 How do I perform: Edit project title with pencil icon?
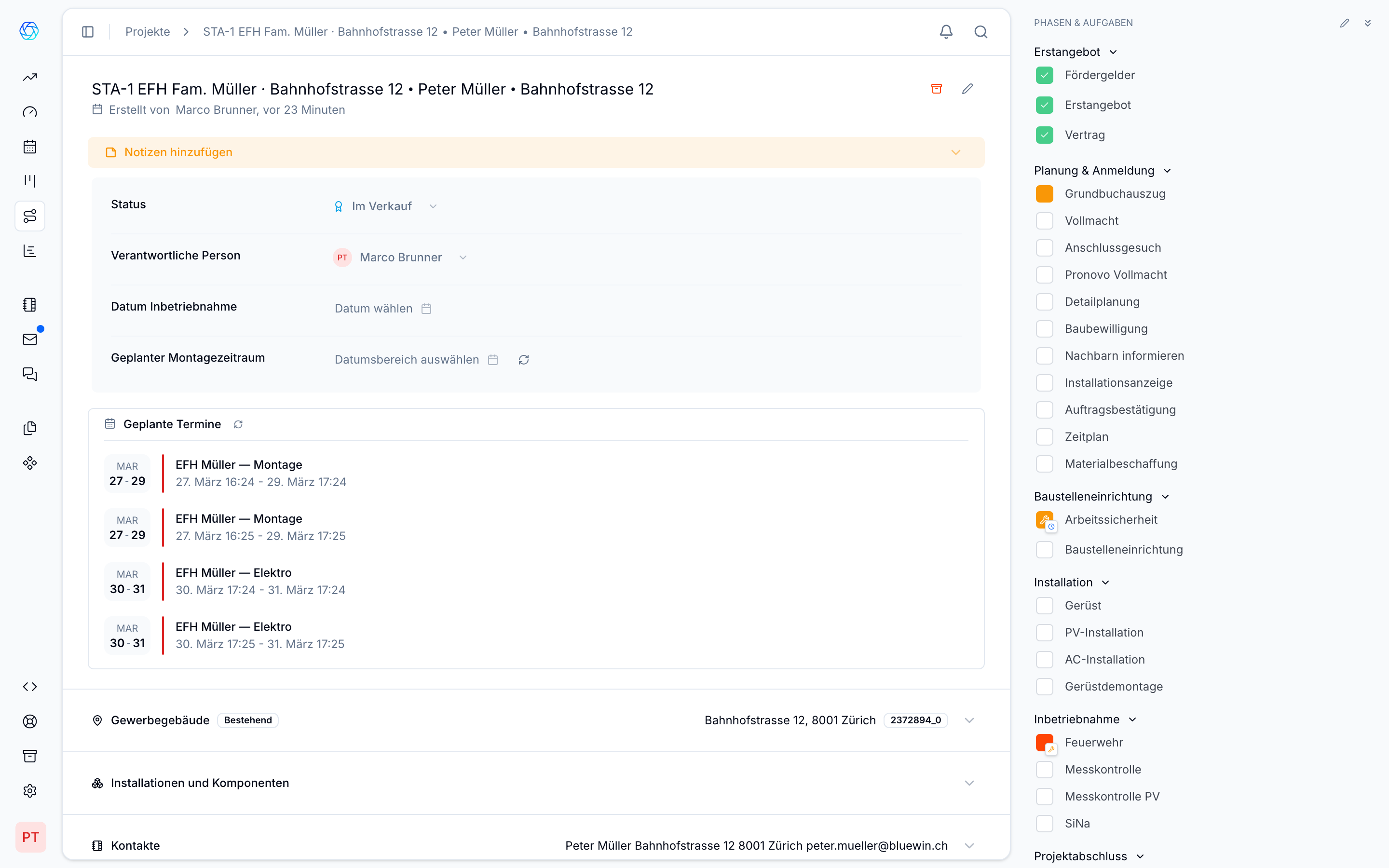(x=967, y=88)
